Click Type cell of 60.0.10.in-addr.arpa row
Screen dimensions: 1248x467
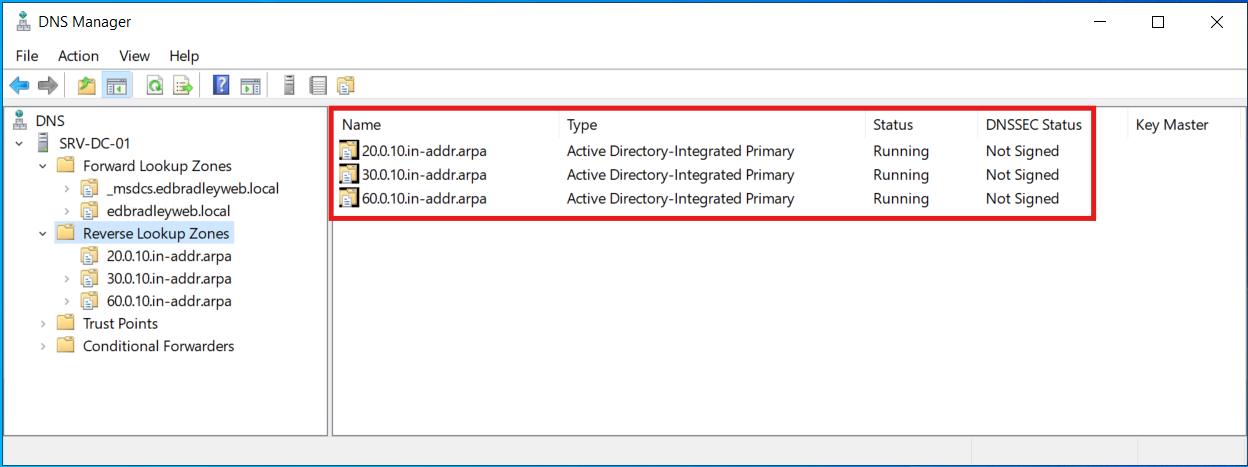(680, 199)
